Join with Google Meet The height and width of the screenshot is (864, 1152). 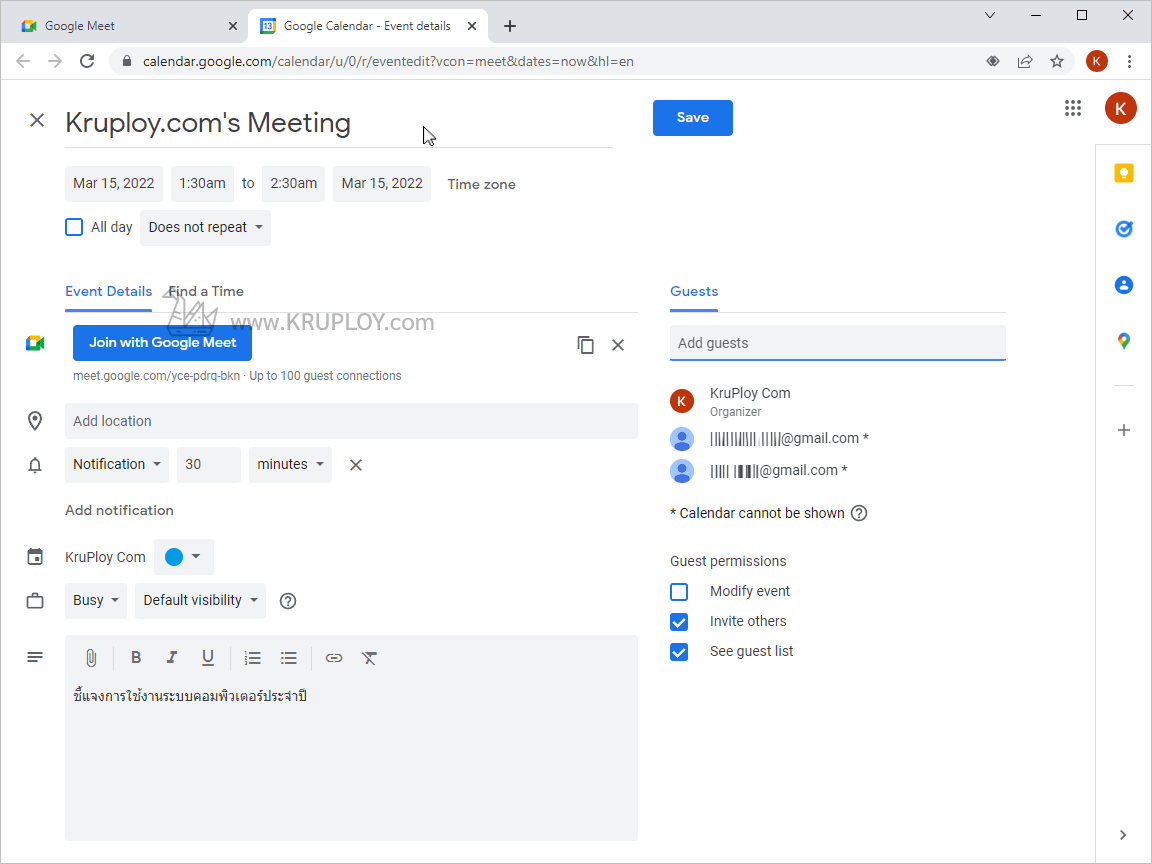(162, 343)
